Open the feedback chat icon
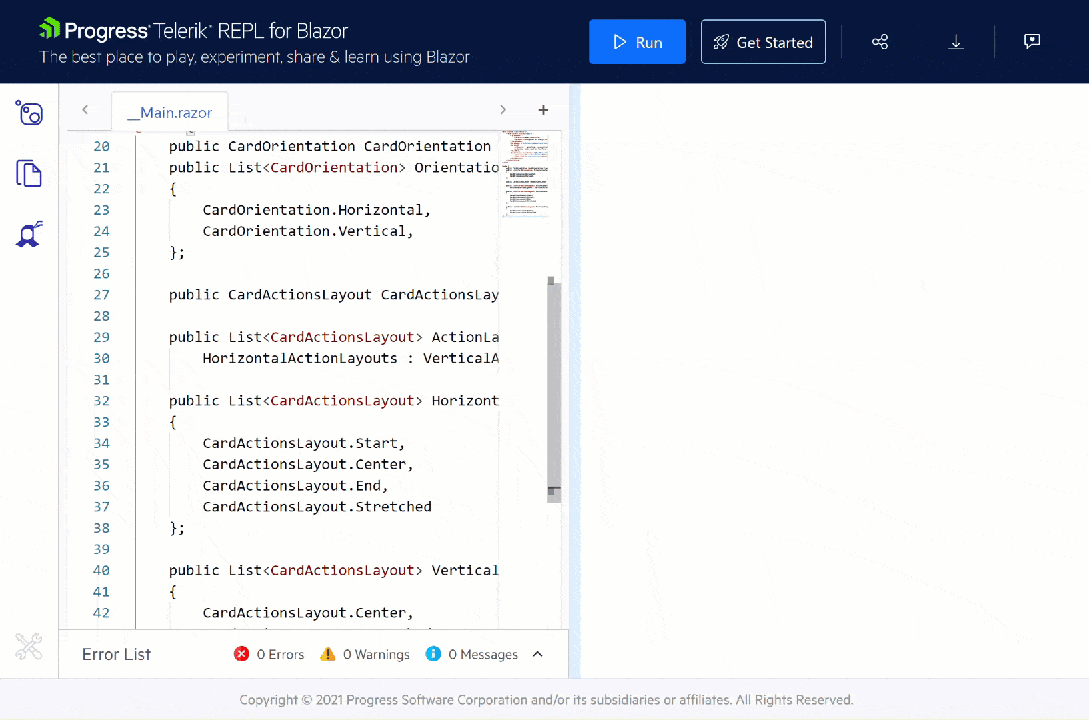Viewport: 1089px width, 720px height. point(1031,41)
